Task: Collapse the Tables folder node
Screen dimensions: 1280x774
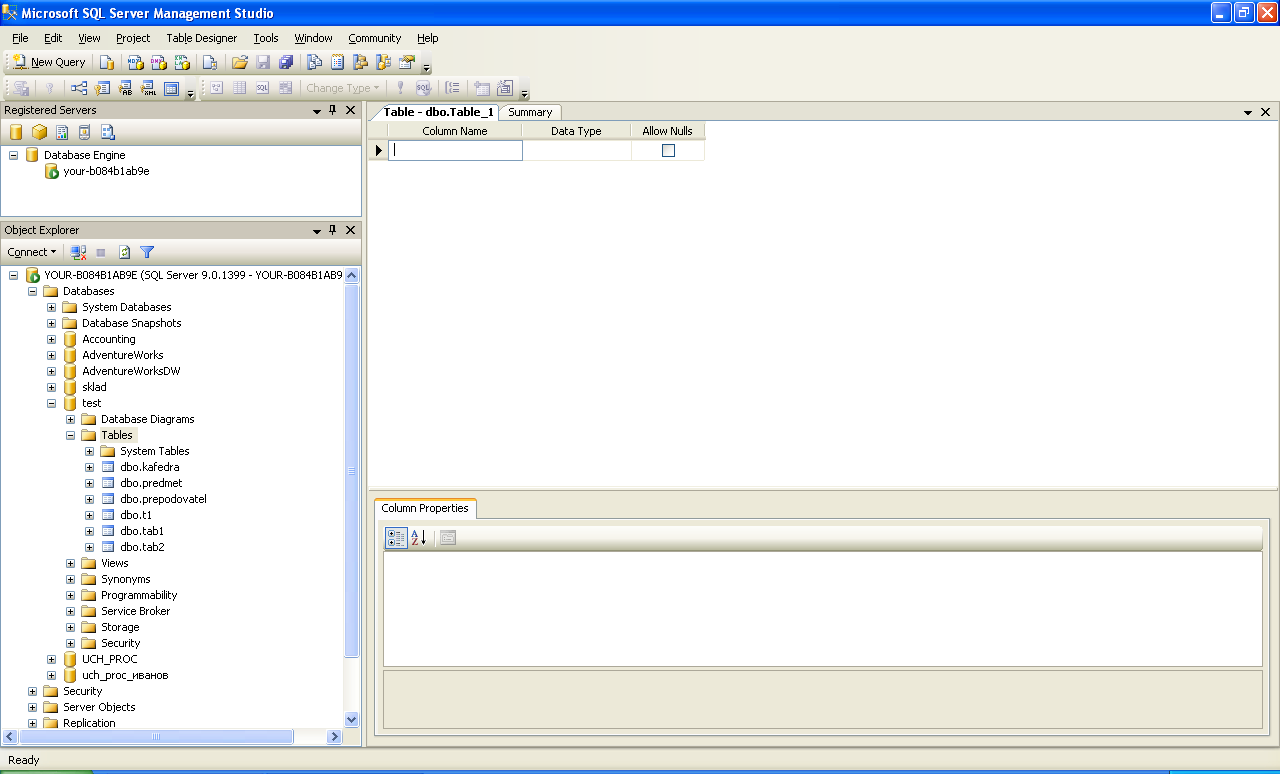Action: click(71, 435)
